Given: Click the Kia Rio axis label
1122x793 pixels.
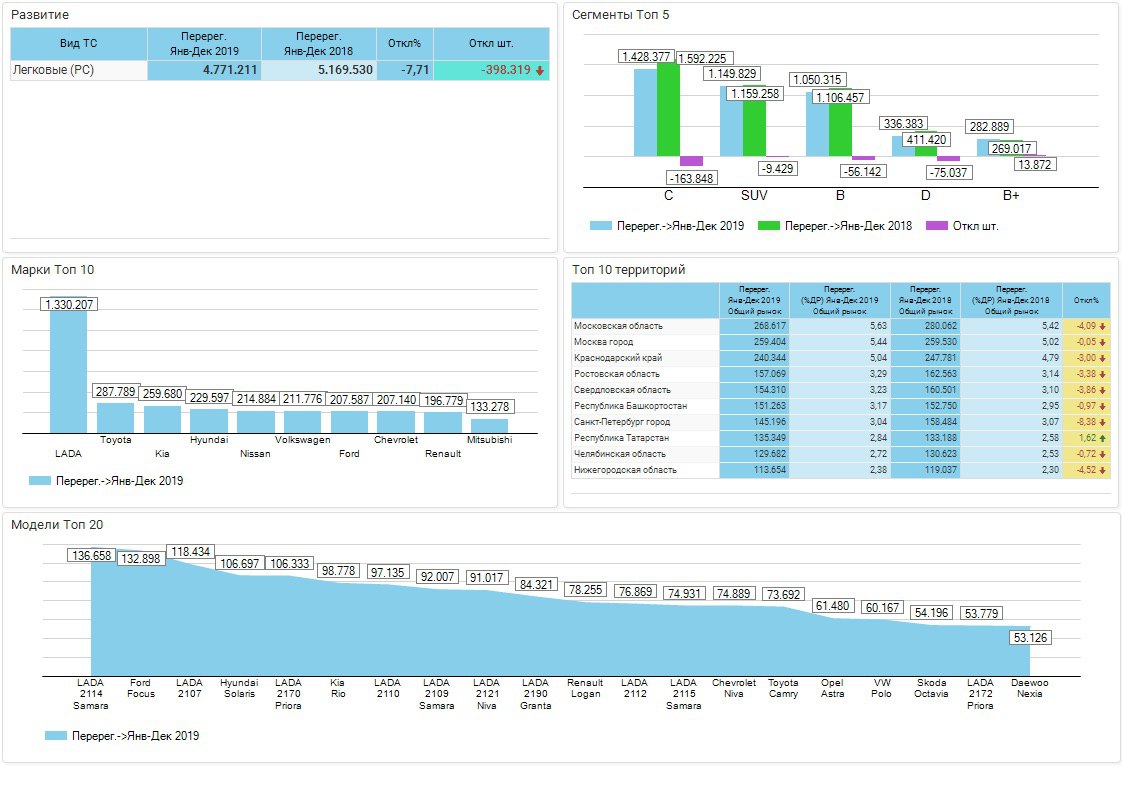Looking at the screenshot, I should coord(338,689).
